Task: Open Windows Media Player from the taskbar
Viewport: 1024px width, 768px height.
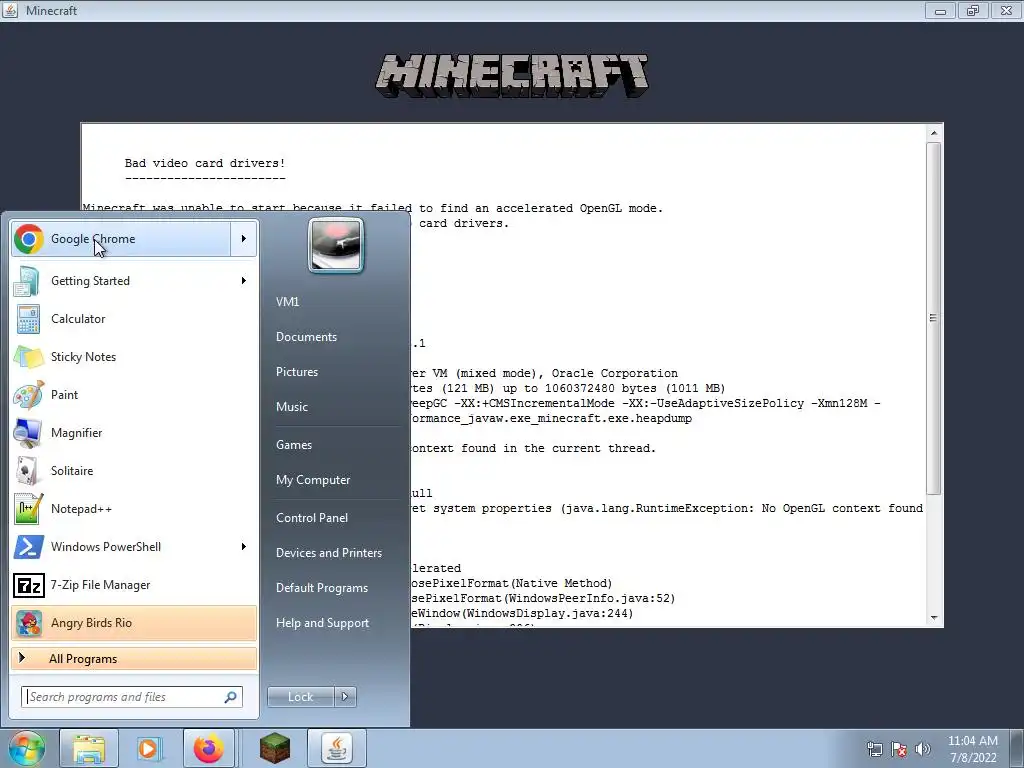Action: [149, 748]
